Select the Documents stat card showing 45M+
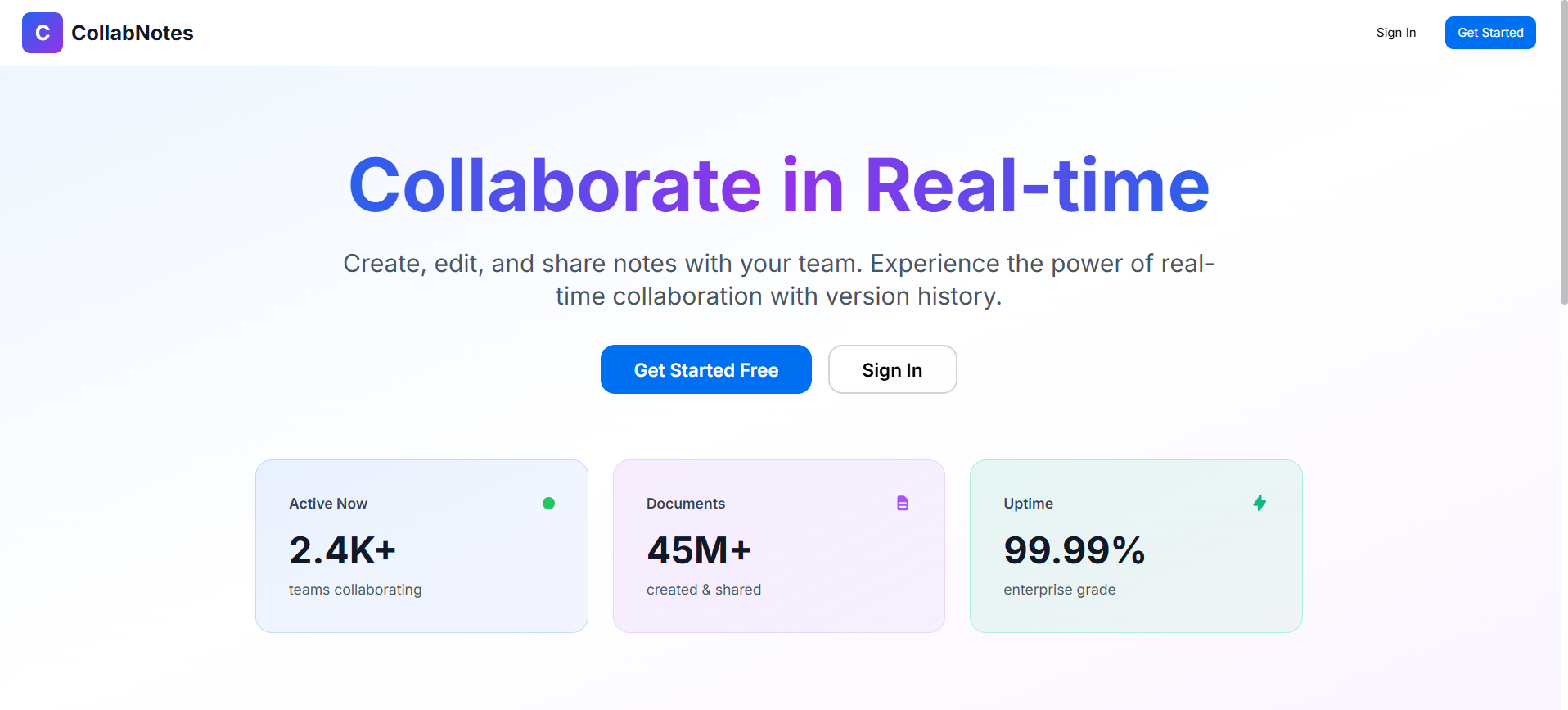The height and width of the screenshot is (710, 1568). (x=778, y=546)
